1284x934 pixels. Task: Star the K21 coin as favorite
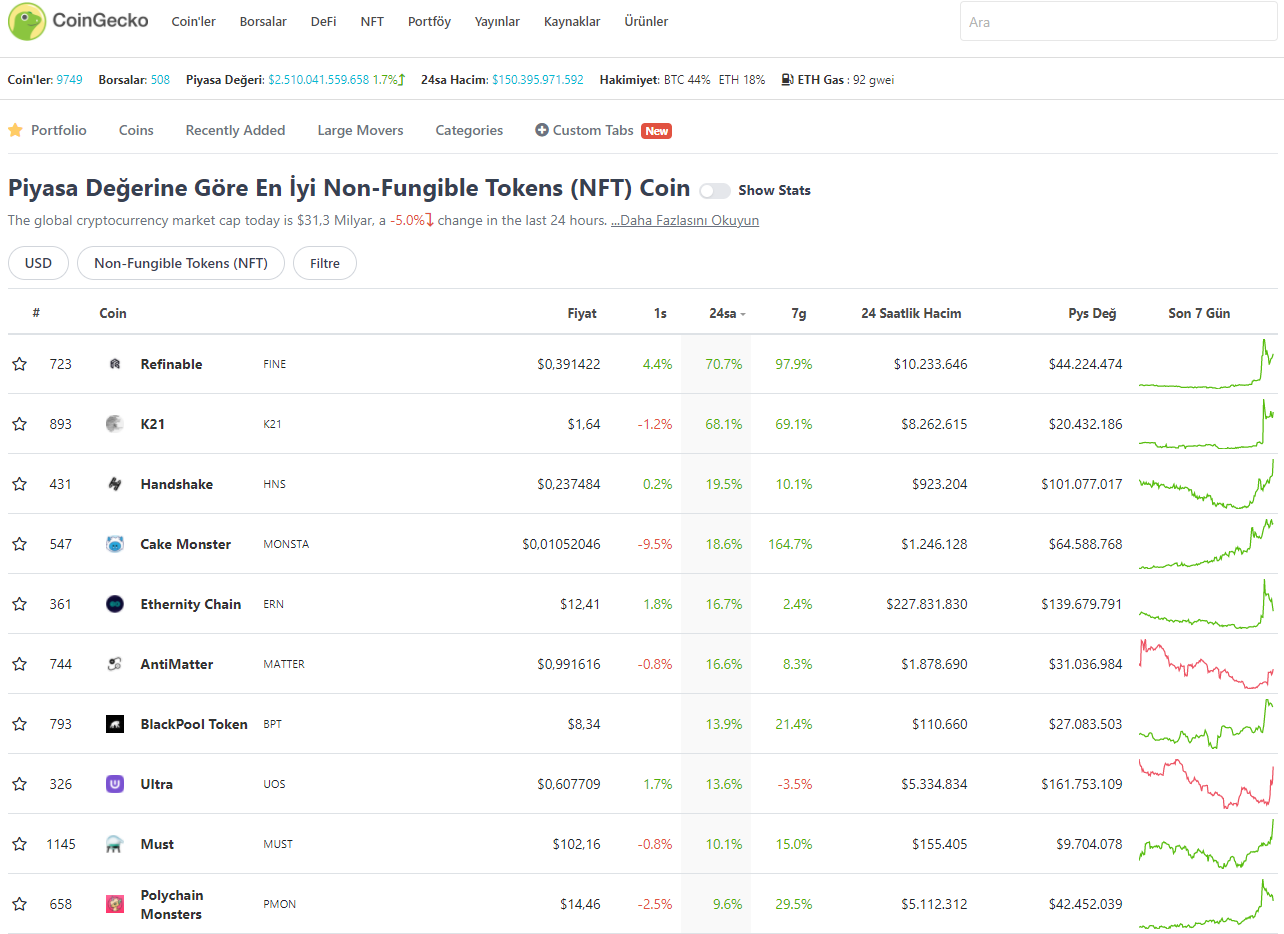19,424
